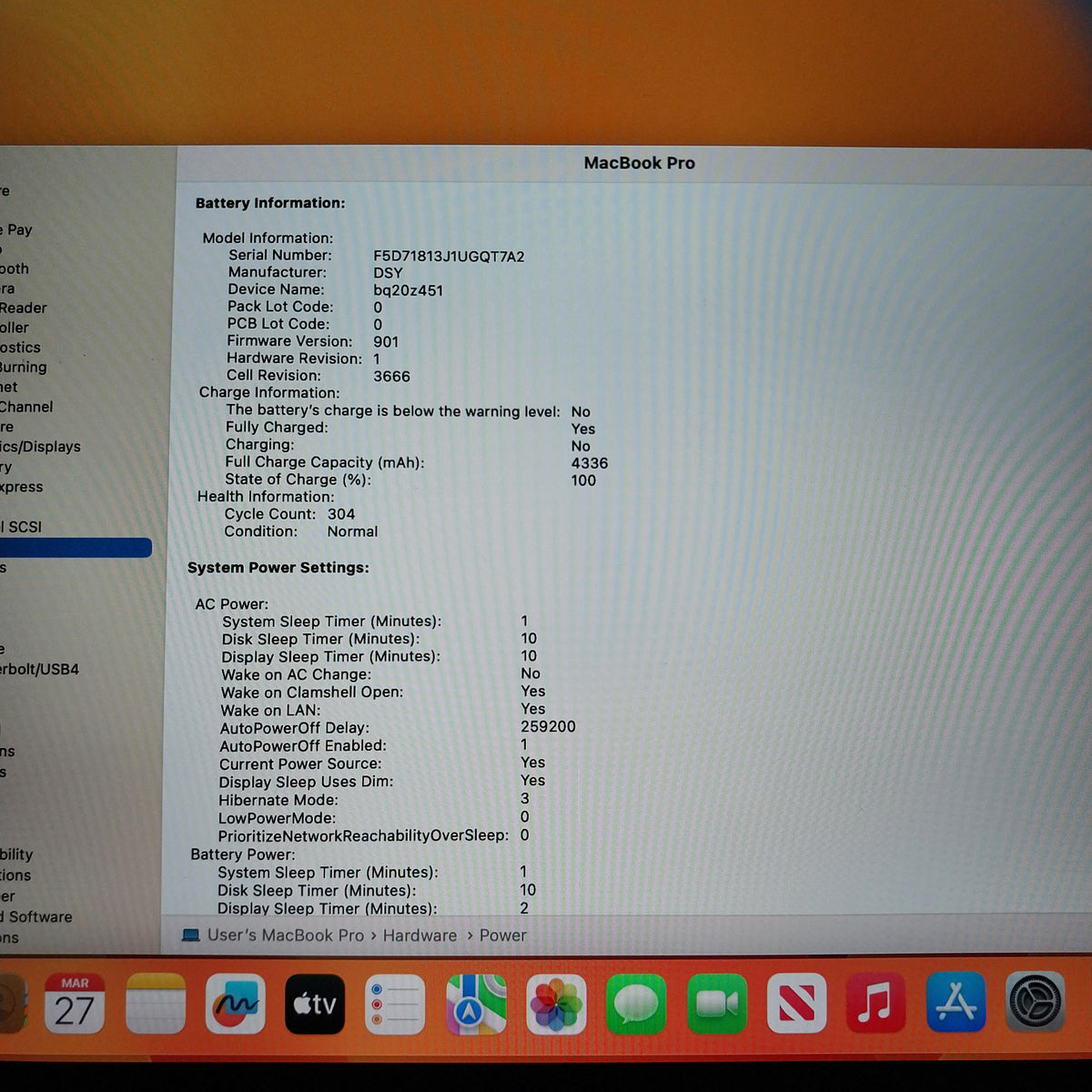The image size is (1092, 1092).
Task: Click device name bq20z451
Action: tap(408, 291)
